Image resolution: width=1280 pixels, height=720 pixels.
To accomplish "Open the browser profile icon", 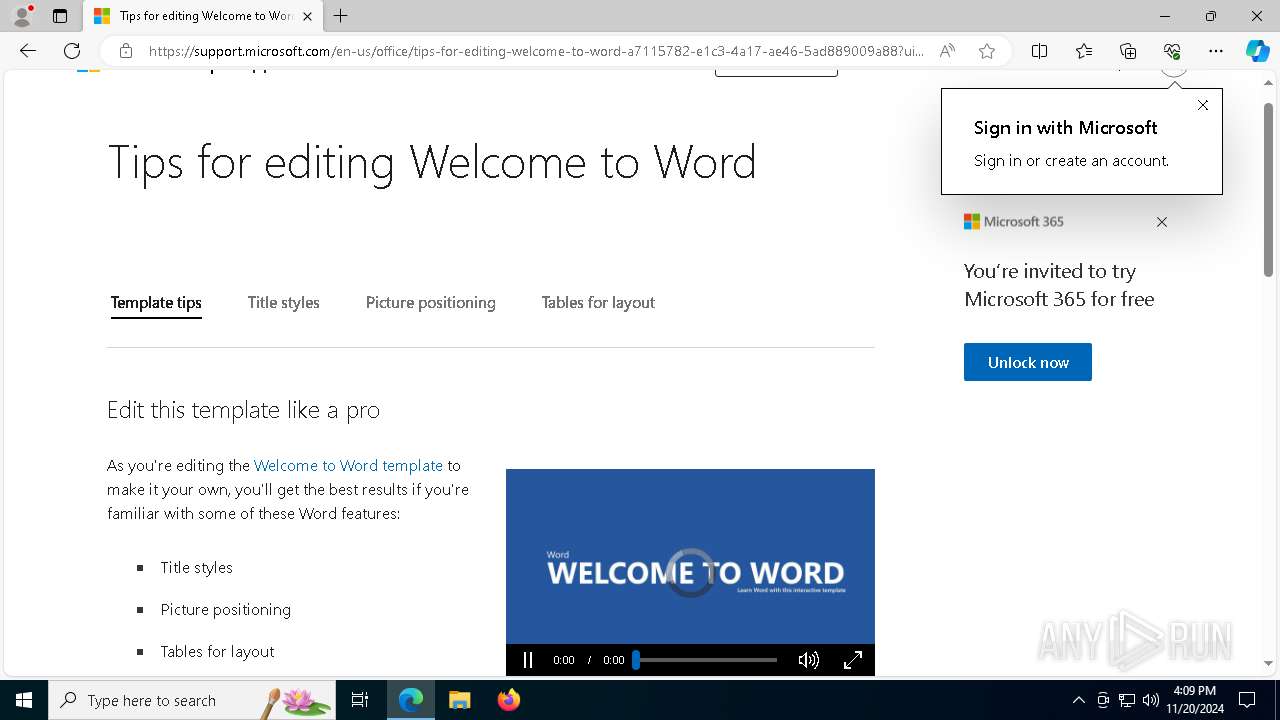I will [22, 16].
